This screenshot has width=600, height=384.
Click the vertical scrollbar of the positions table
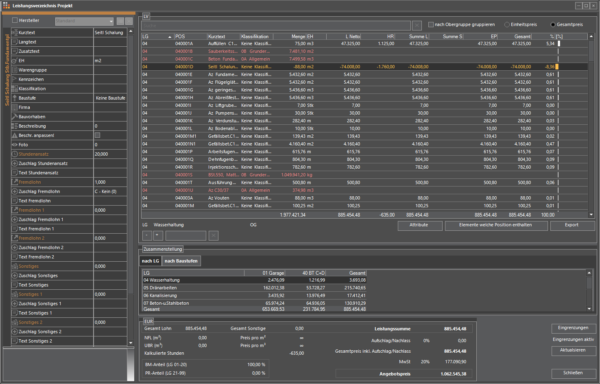(591, 125)
